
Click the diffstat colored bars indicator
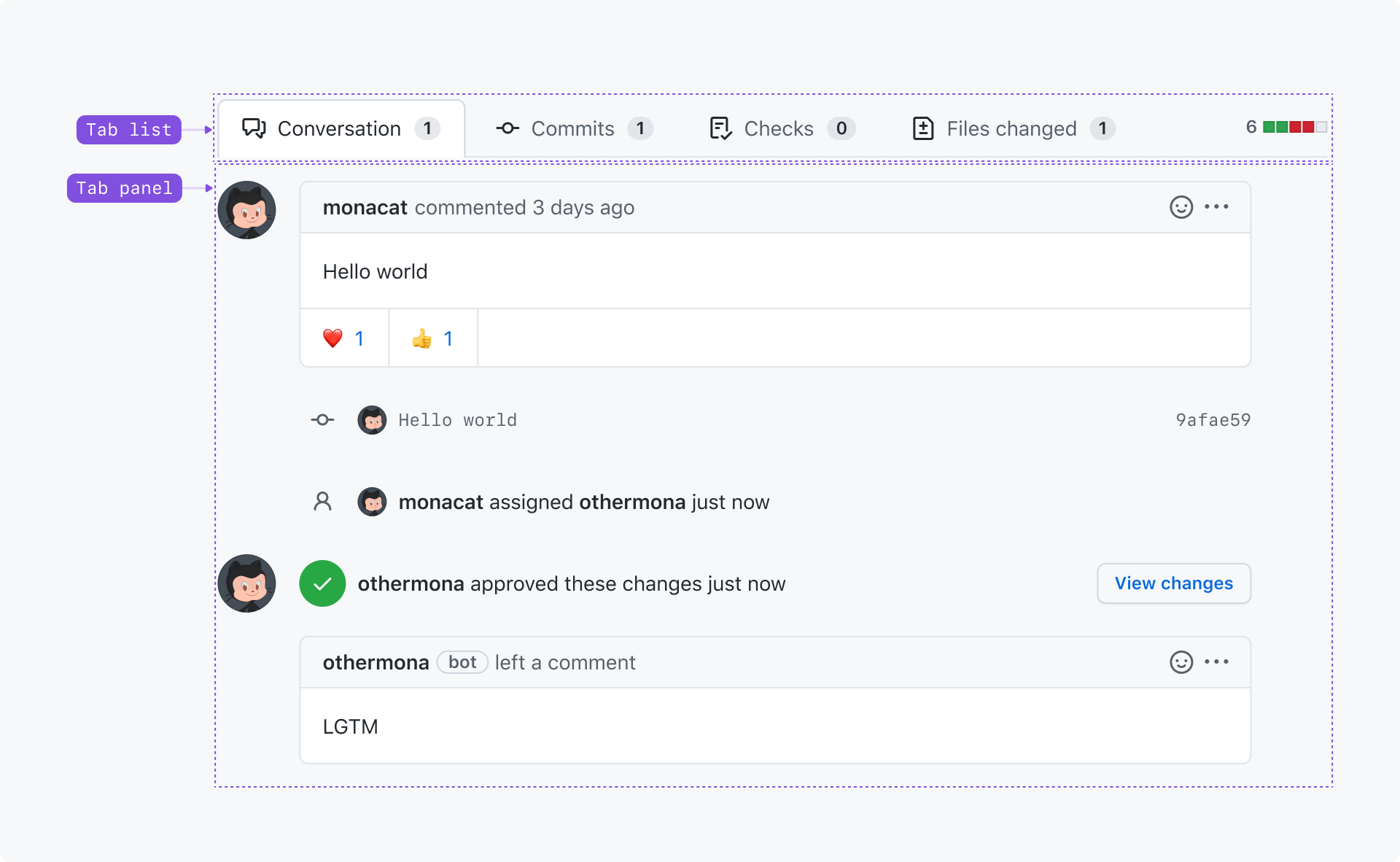point(1295,127)
